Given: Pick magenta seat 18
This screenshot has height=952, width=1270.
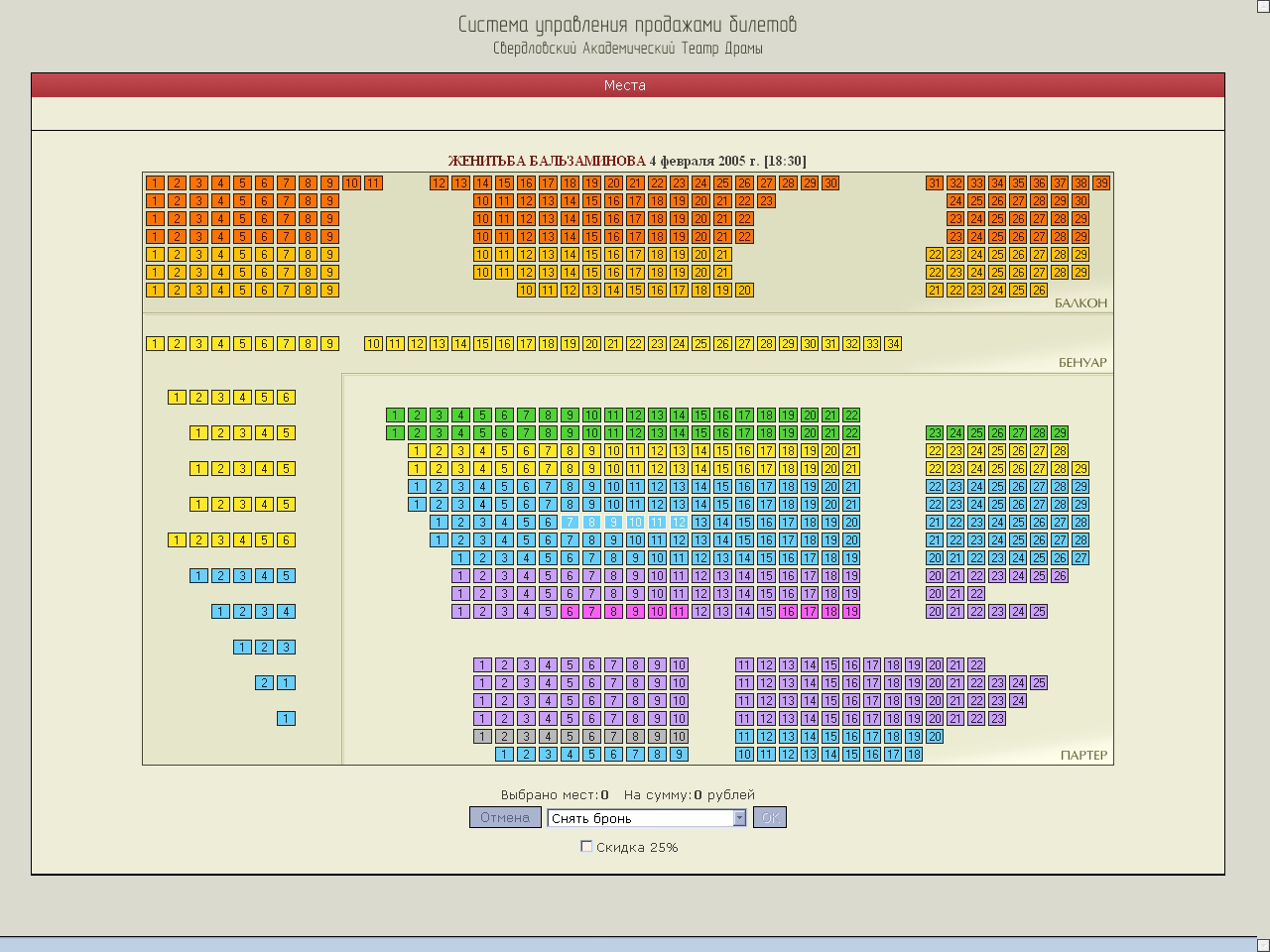Looking at the screenshot, I should click(830, 612).
